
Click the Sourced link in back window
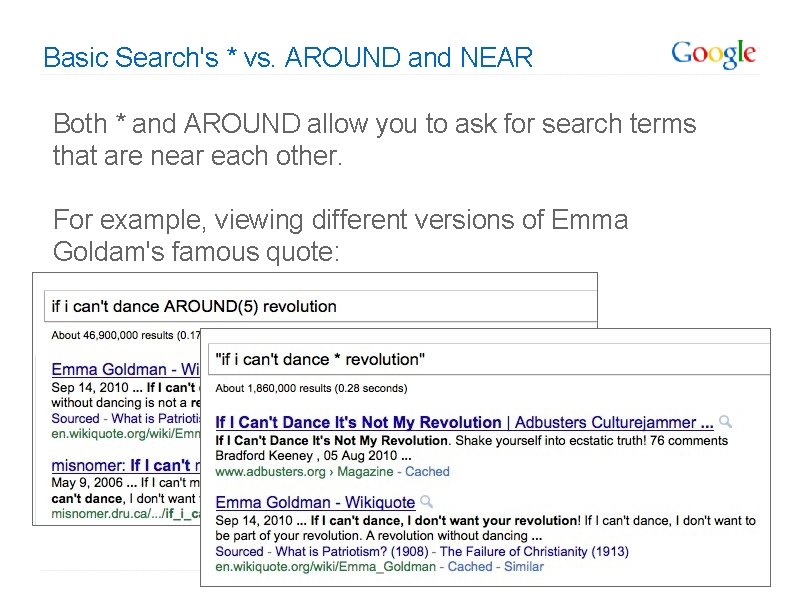click(x=76, y=418)
